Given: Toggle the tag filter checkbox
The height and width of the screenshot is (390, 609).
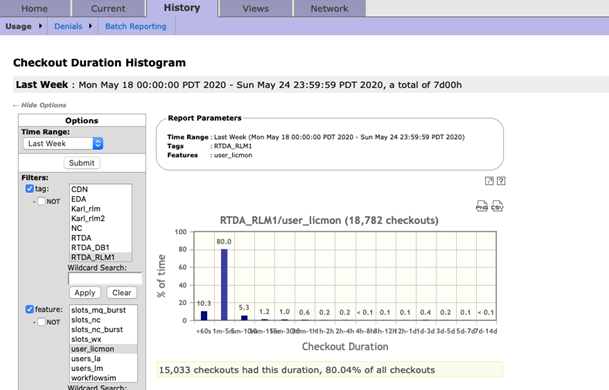Looking at the screenshot, I should click(x=30, y=189).
